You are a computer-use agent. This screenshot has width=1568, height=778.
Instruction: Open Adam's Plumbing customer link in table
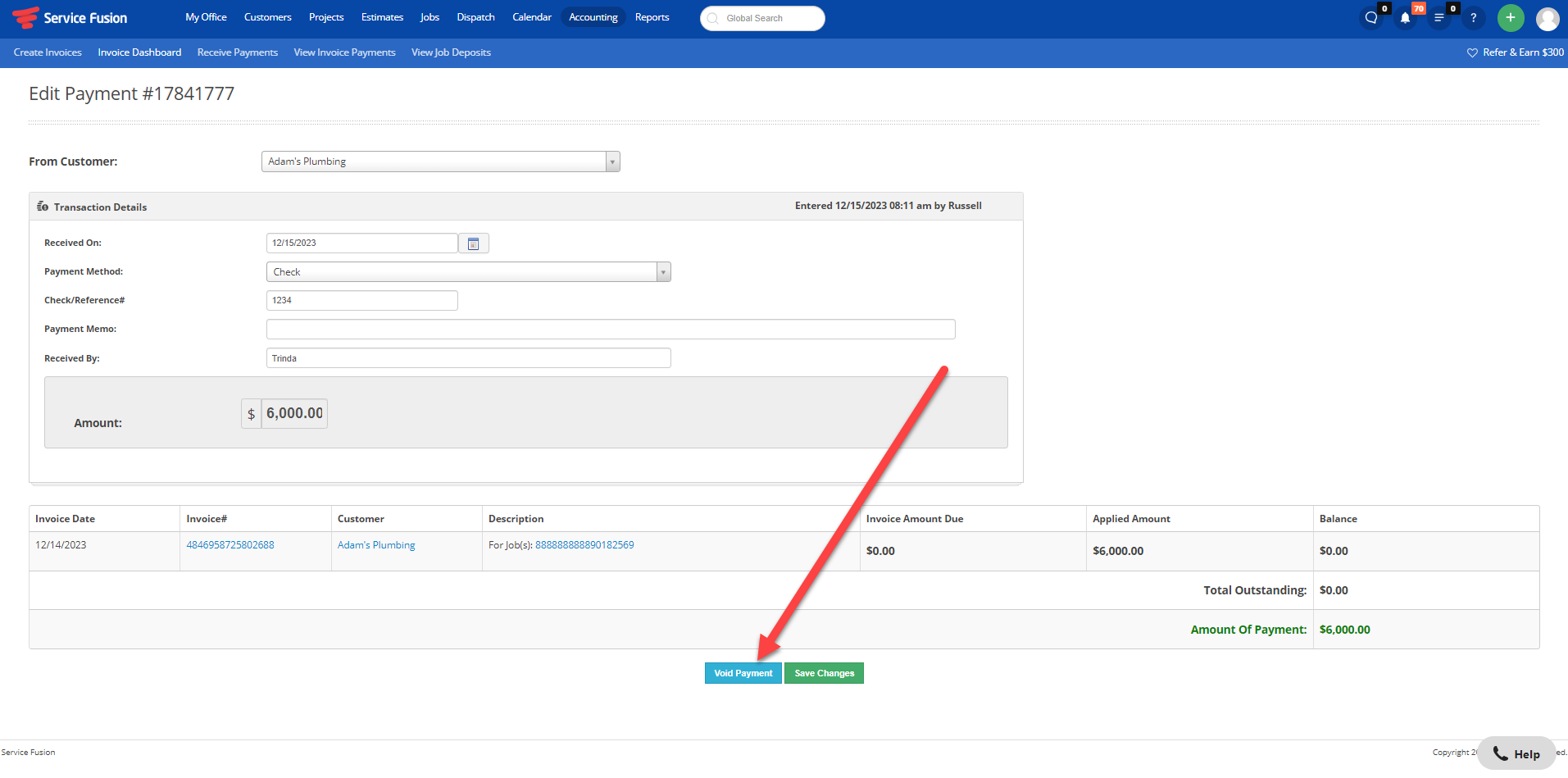coord(376,545)
